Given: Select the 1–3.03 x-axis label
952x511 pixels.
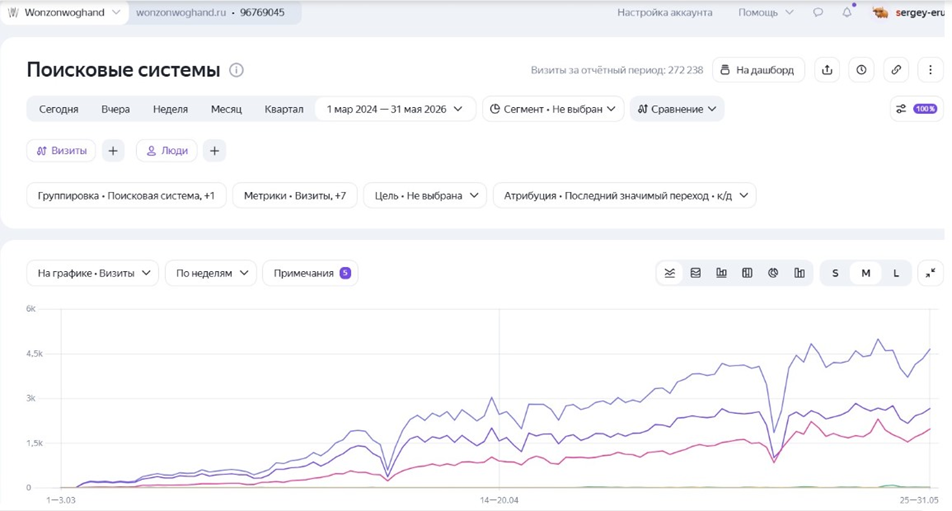Looking at the screenshot, I should tap(61, 500).
